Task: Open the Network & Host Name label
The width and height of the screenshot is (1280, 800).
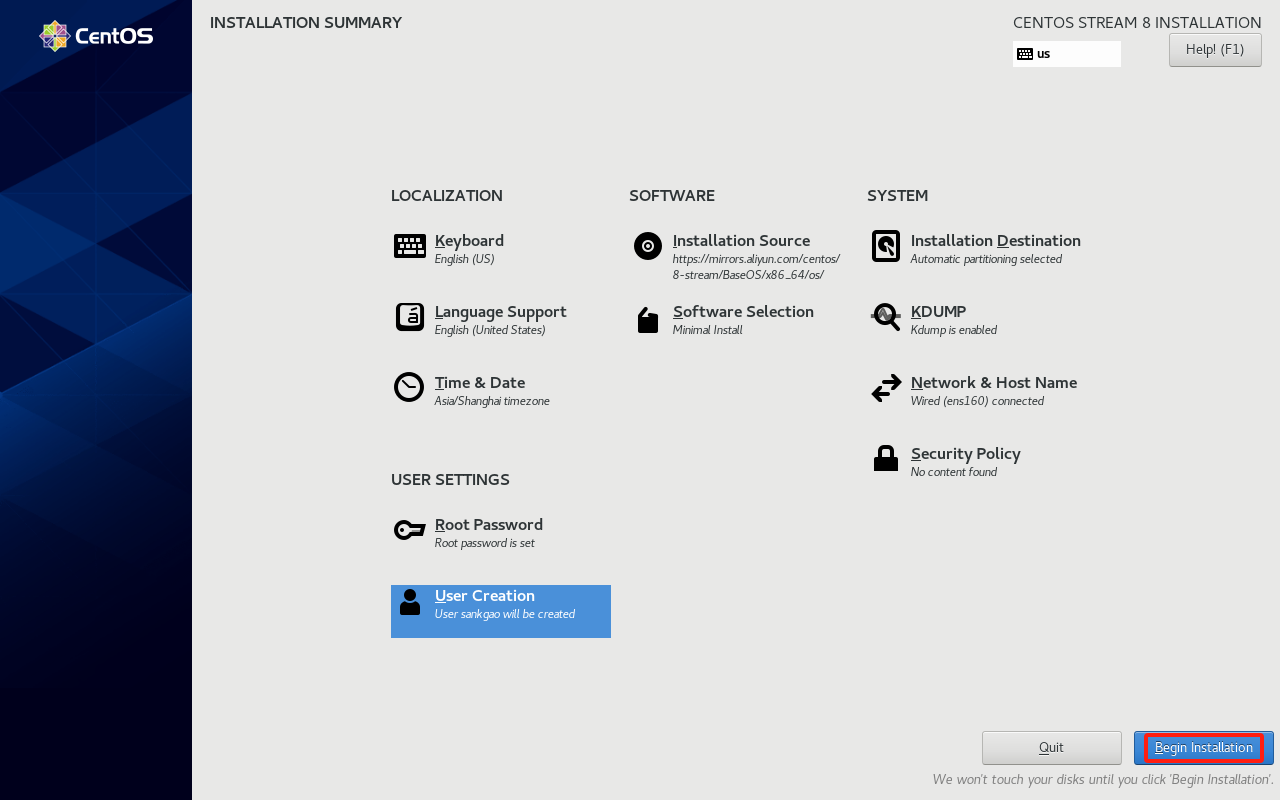Action: (993, 383)
